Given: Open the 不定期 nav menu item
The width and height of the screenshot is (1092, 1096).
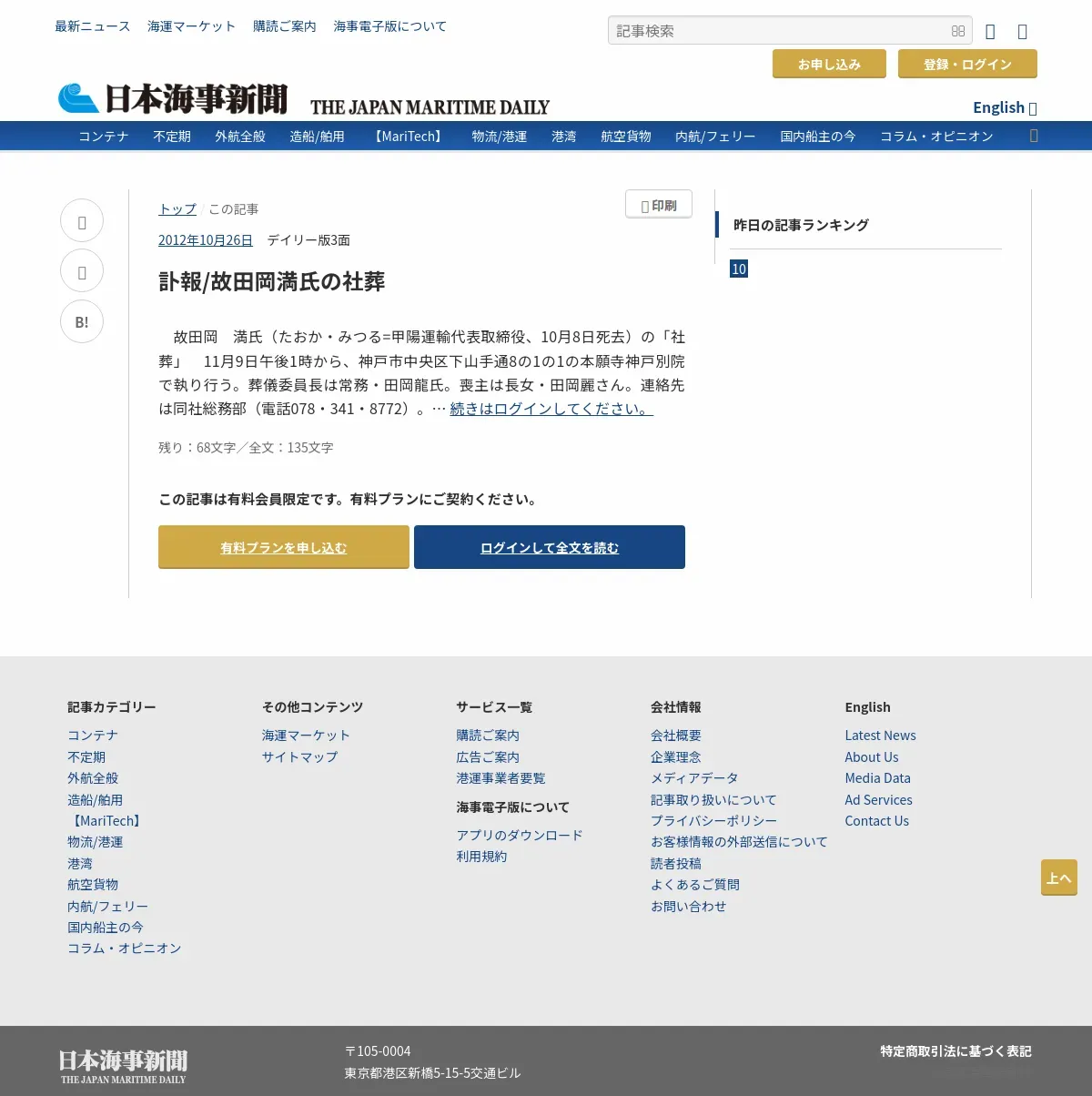Looking at the screenshot, I should pos(172,136).
